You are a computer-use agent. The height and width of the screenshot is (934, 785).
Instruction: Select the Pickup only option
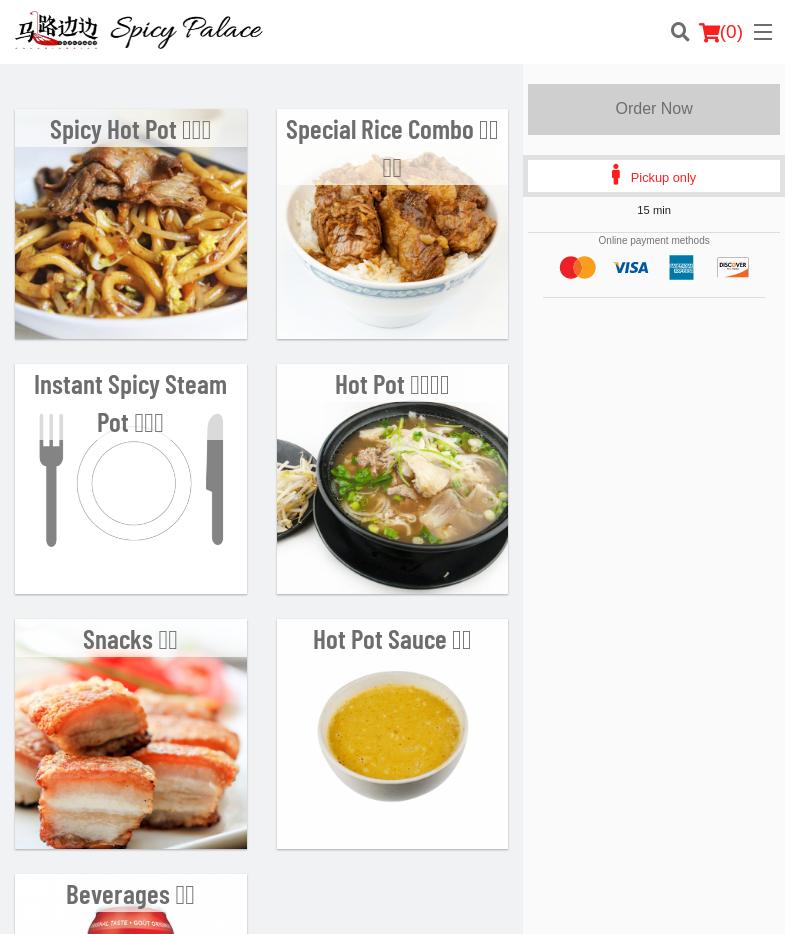[x=654, y=176]
